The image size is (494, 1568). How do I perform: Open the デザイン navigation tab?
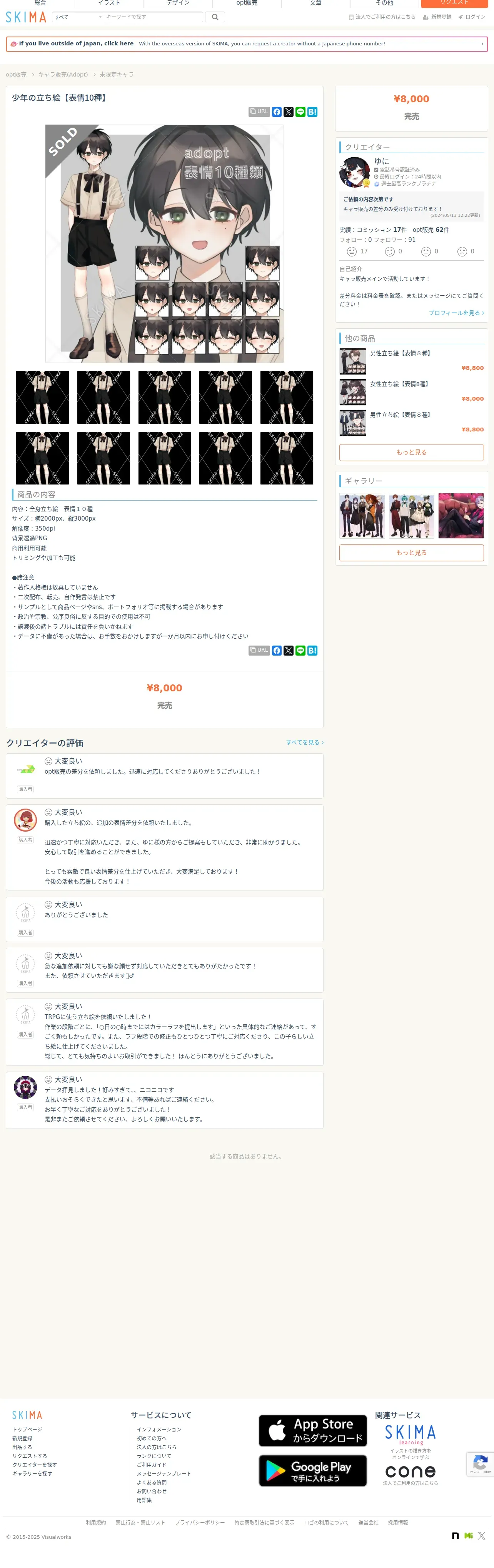coord(178,3)
